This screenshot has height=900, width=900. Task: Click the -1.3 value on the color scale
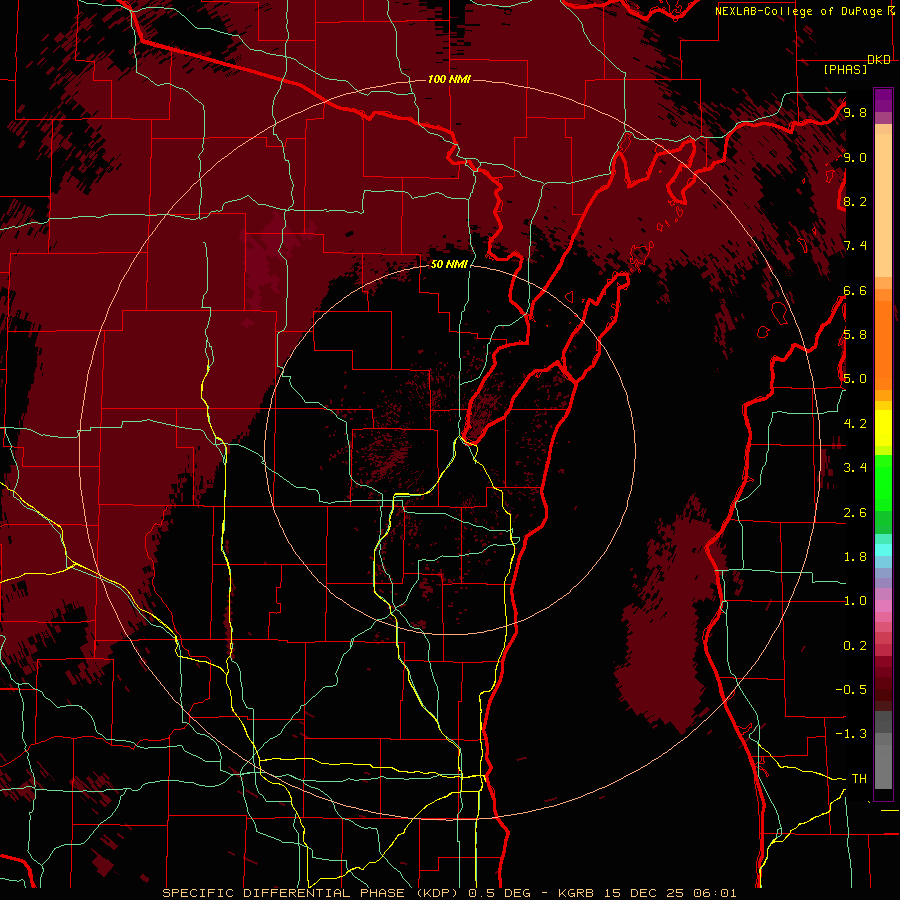851,734
